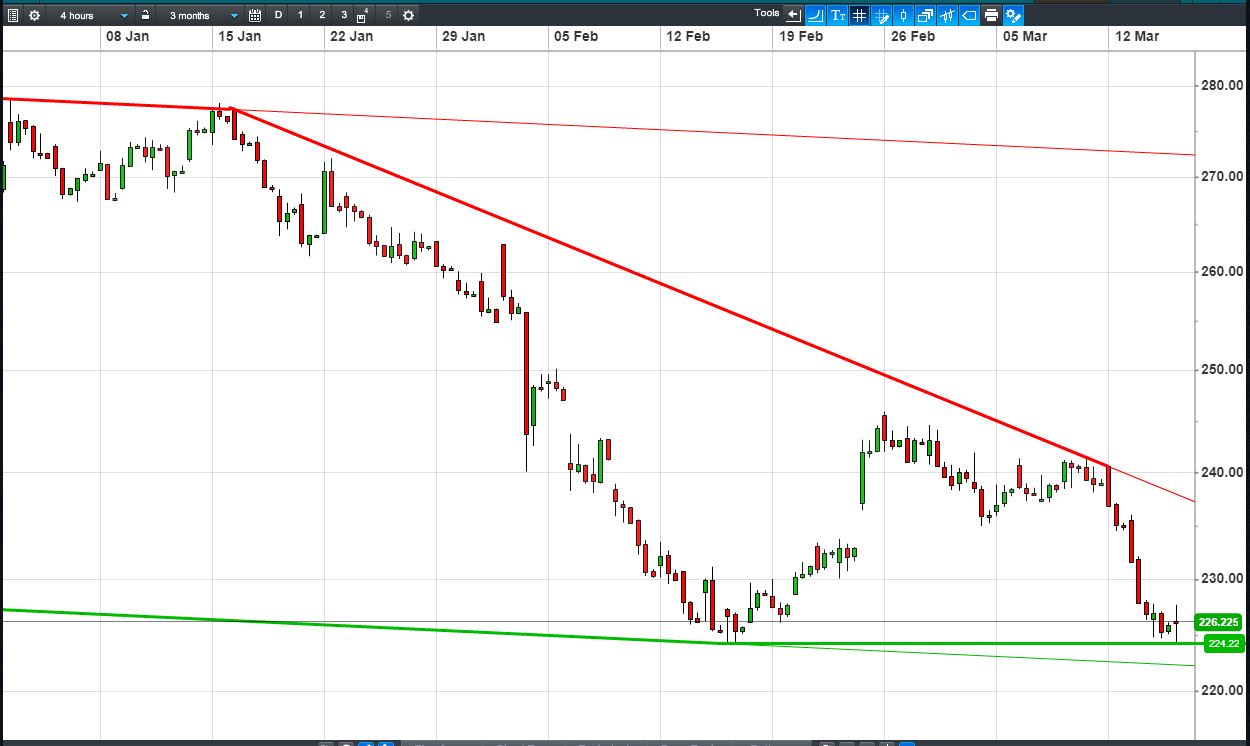Click the 230.00 price axis label

click(1222, 579)
